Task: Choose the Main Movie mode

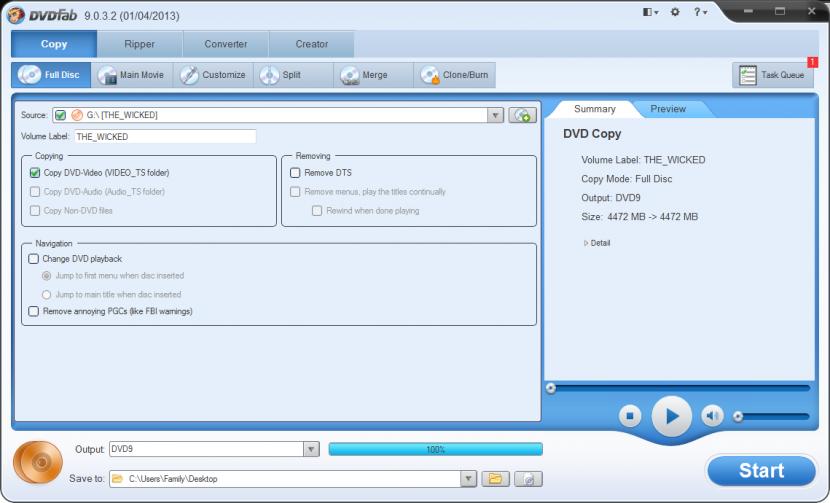Action: click(131, 75)
